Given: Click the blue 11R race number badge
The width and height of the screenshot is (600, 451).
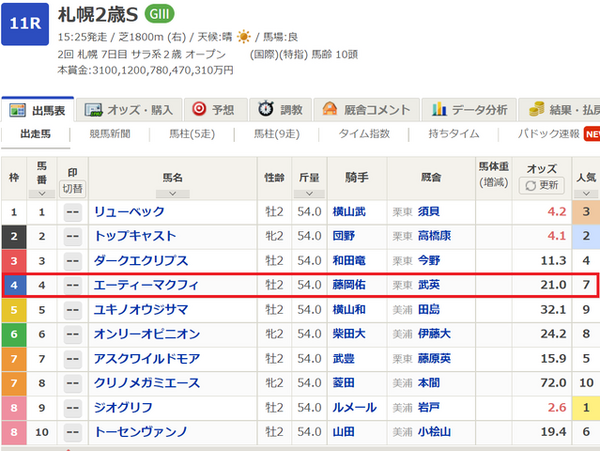Looking at the screenshot, I should (26, 24).
